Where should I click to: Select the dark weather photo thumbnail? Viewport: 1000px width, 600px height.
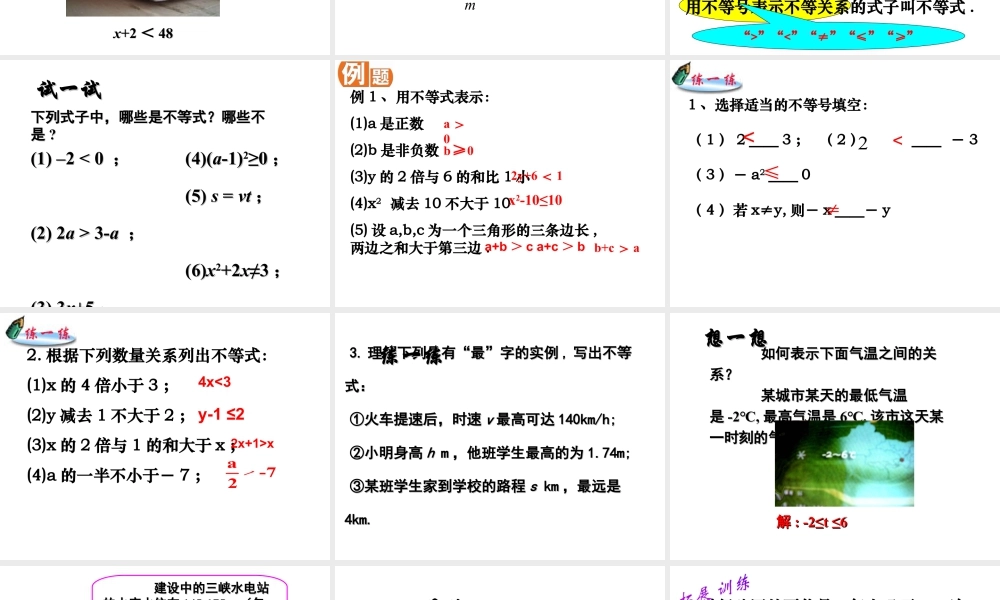[843, 465]
